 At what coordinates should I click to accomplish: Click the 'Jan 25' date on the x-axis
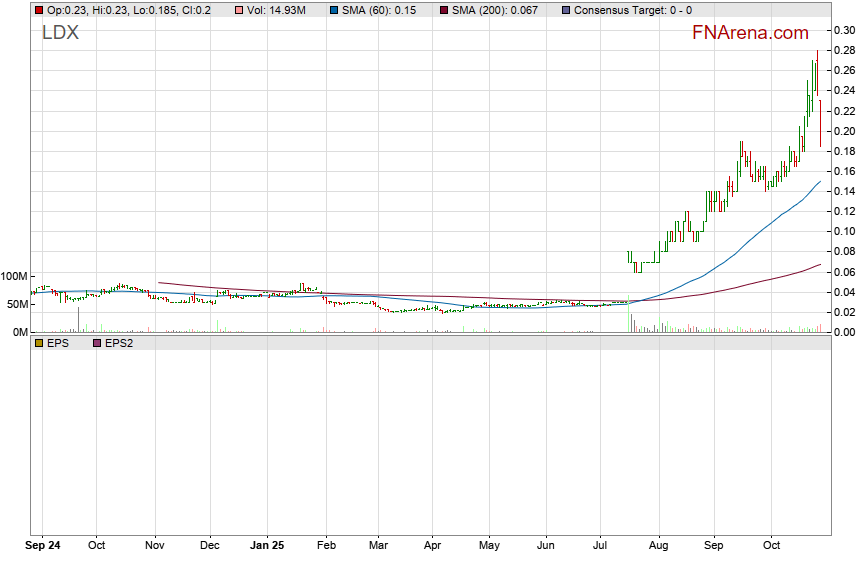[267, 547]
